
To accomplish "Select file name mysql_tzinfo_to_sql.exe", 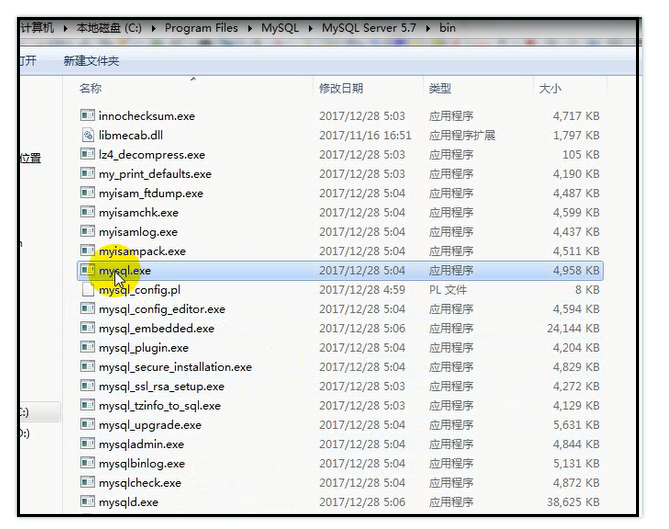I will pyautogui.click(x=160, y=405).
